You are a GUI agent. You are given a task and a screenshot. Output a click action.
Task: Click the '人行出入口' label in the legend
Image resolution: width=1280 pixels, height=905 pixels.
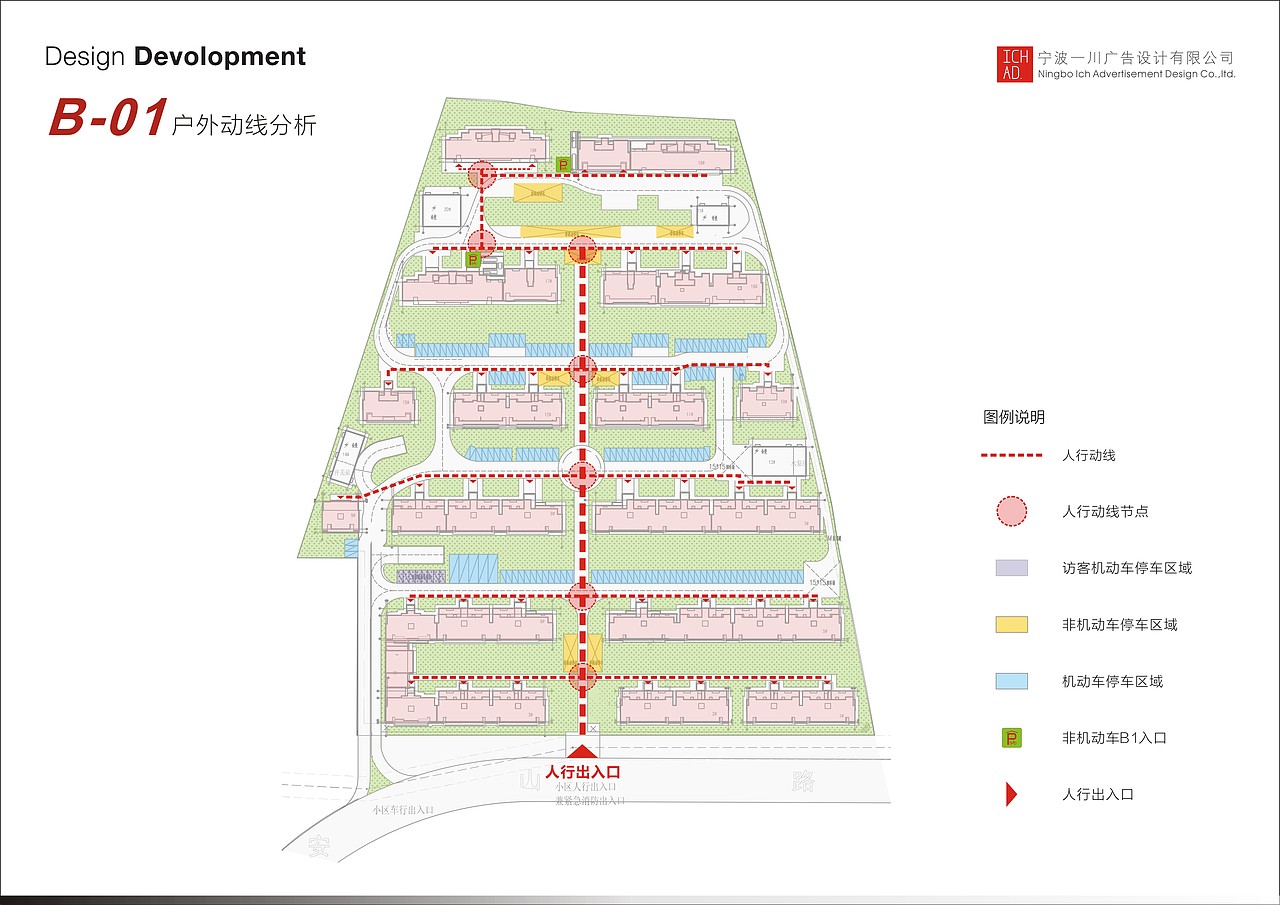(x=1098, y=795)
